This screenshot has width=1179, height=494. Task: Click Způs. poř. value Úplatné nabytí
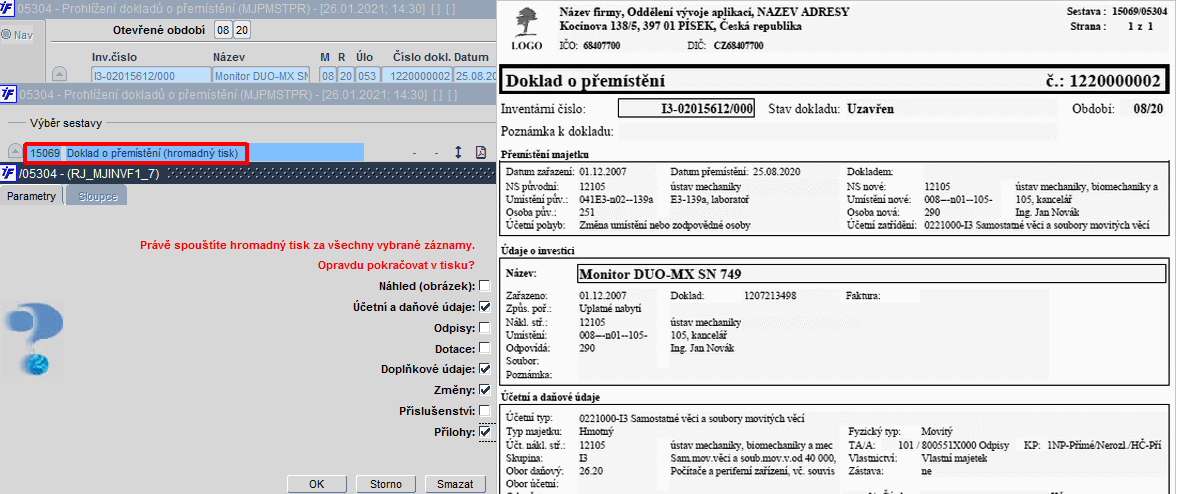(611, 309)
